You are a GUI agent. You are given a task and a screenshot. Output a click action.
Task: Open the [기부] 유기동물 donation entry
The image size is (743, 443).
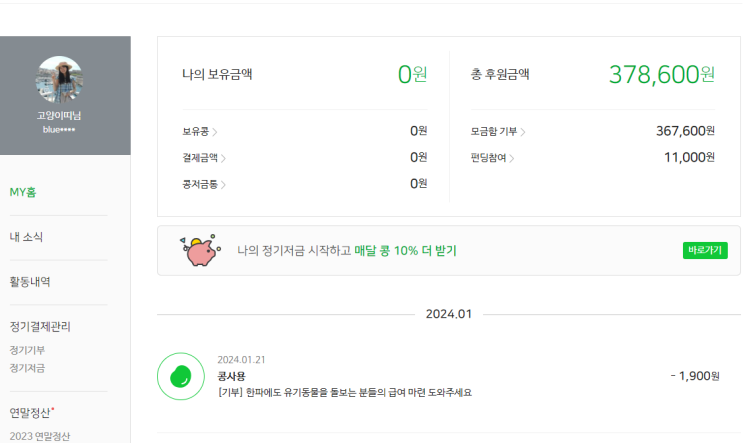[344, 392]
